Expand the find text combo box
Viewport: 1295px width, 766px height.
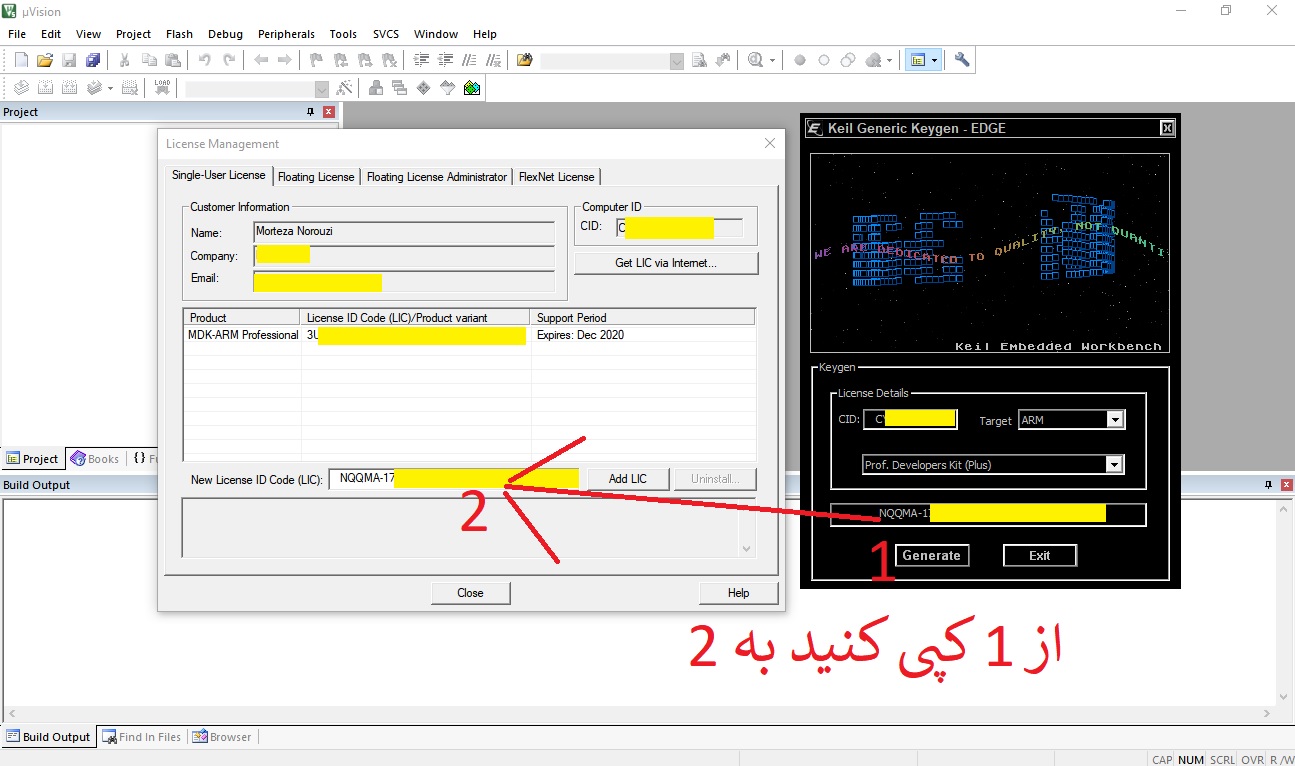[x=676, y=61]
